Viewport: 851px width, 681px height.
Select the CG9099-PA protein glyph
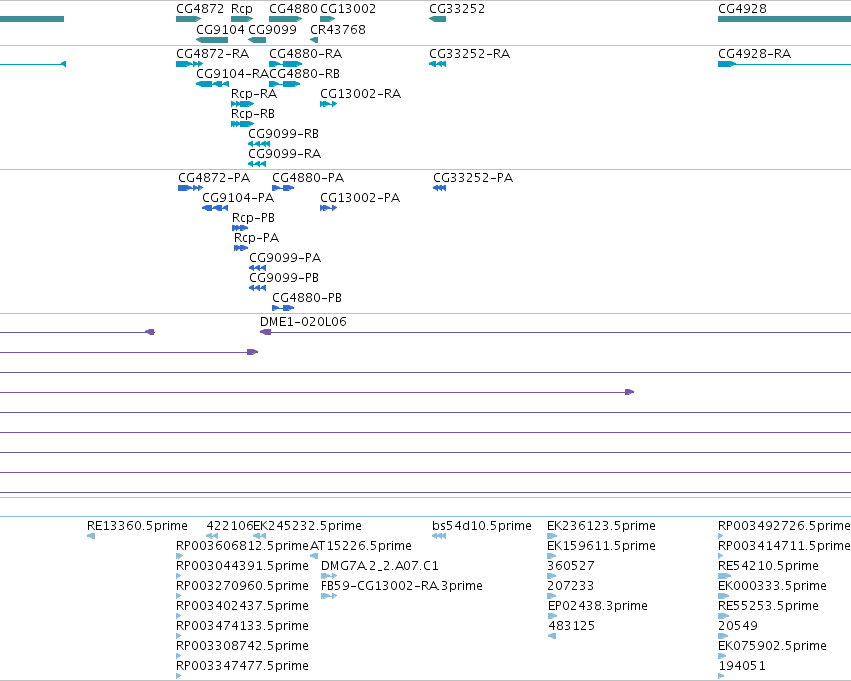[x=257, y=268]
